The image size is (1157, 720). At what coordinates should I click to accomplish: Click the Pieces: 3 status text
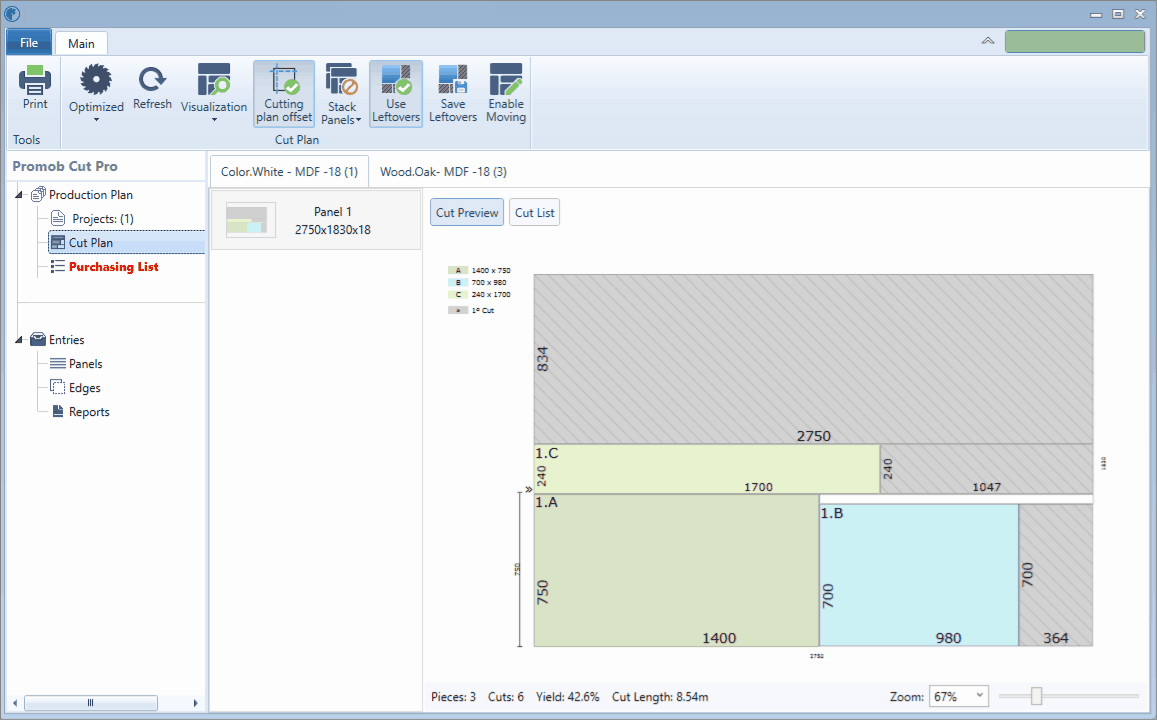(453, 696)
